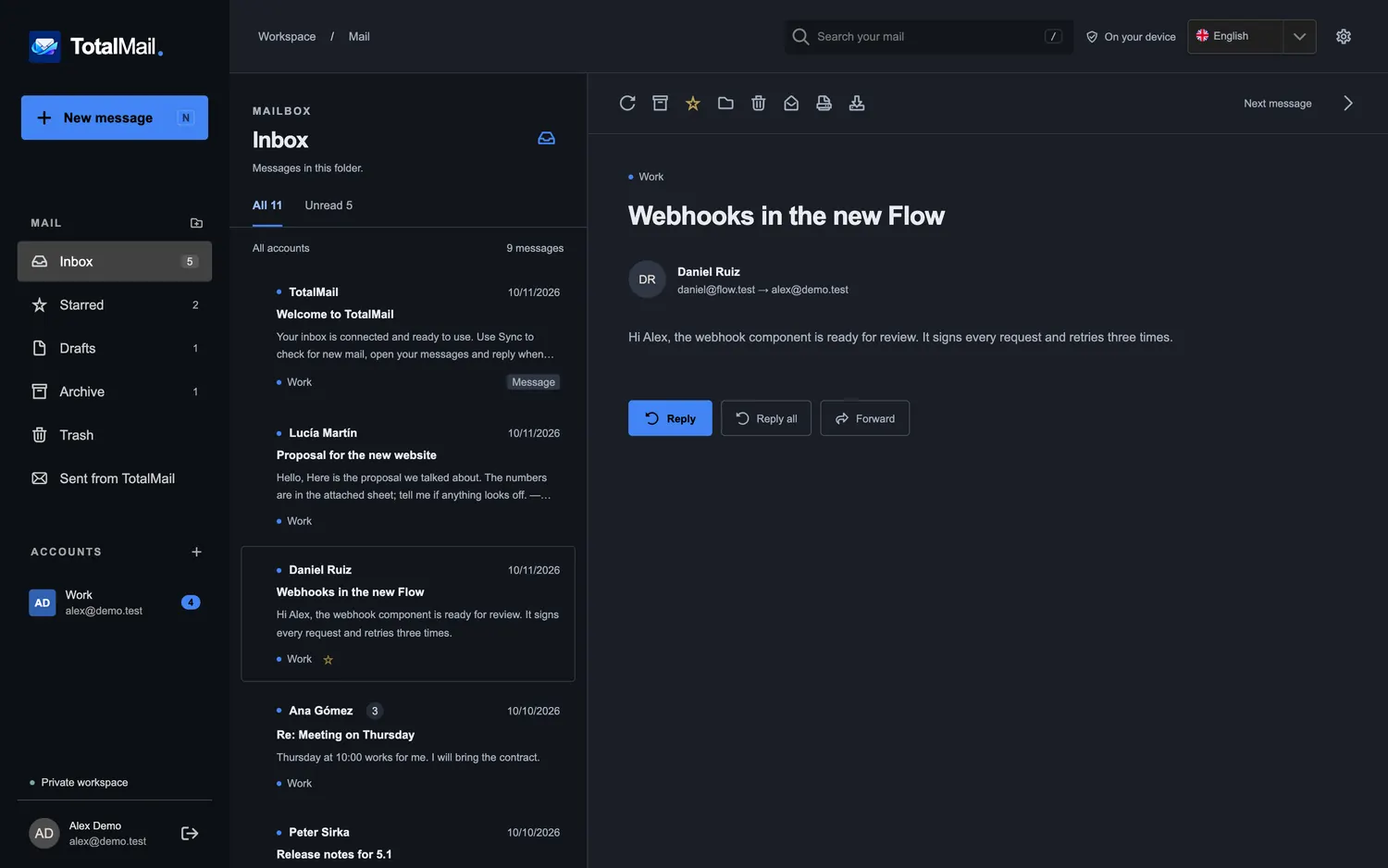Screen dimensions: 1388x868
Task: Add an account with the plus icon
Action: point(196,552)
